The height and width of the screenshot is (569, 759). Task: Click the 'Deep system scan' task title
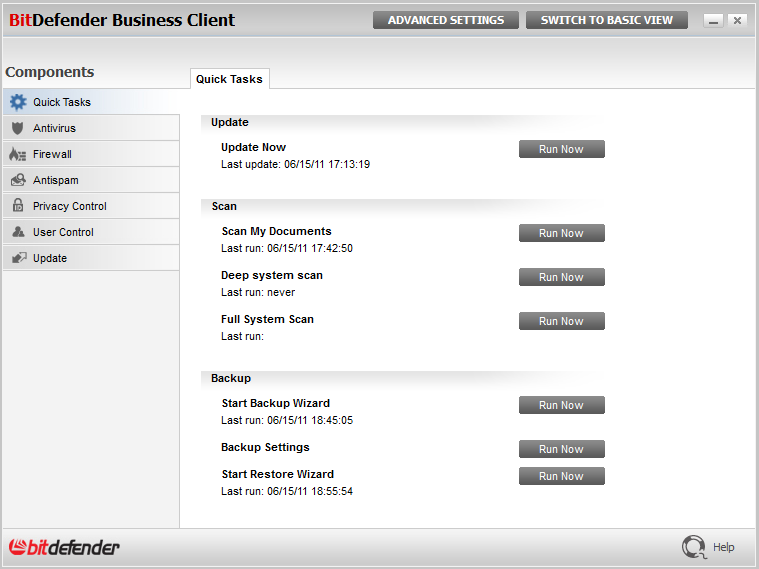[x=272, y=275]
